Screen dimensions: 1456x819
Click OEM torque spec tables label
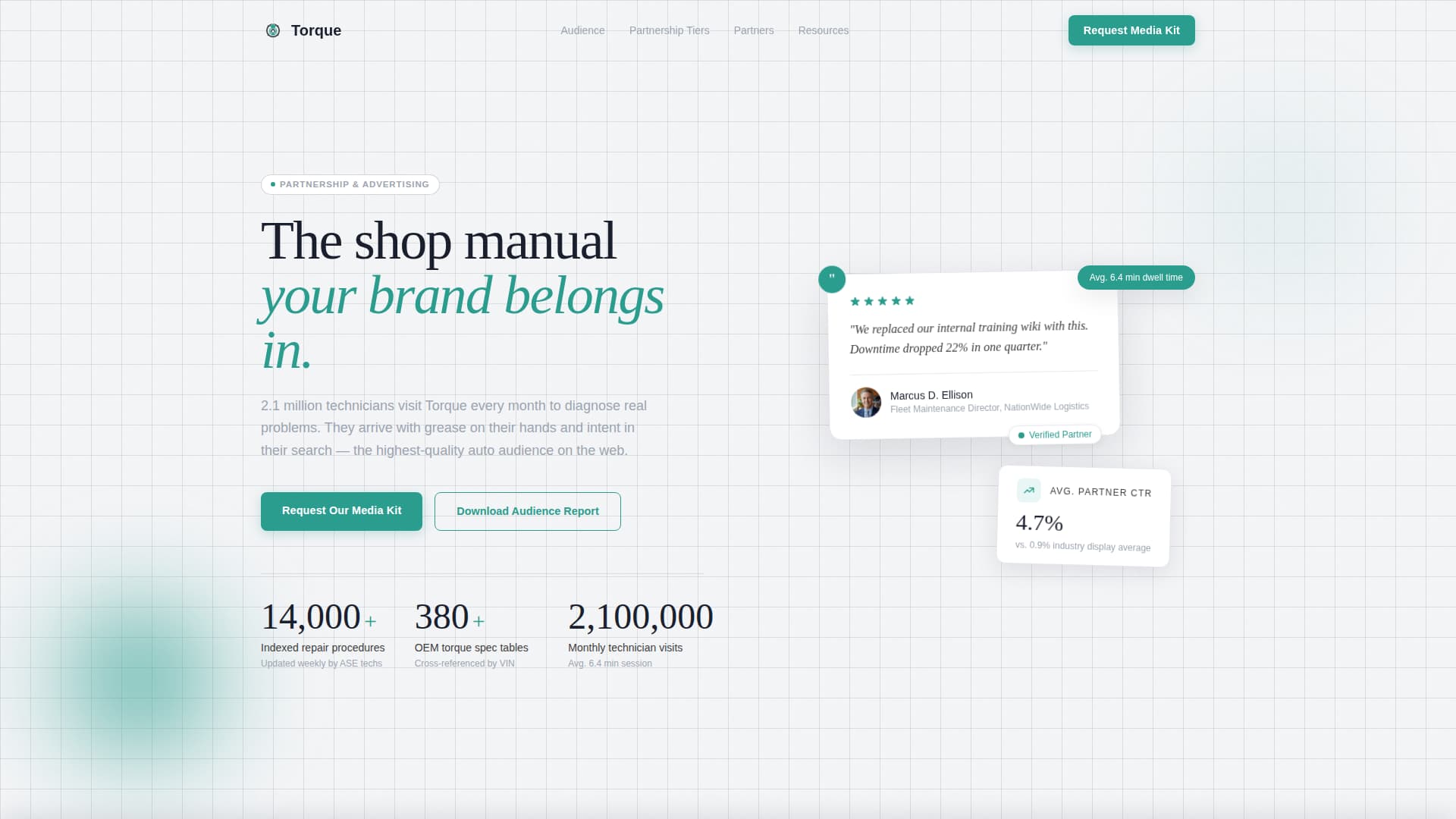pyautogui.click(x=471, y=648)
